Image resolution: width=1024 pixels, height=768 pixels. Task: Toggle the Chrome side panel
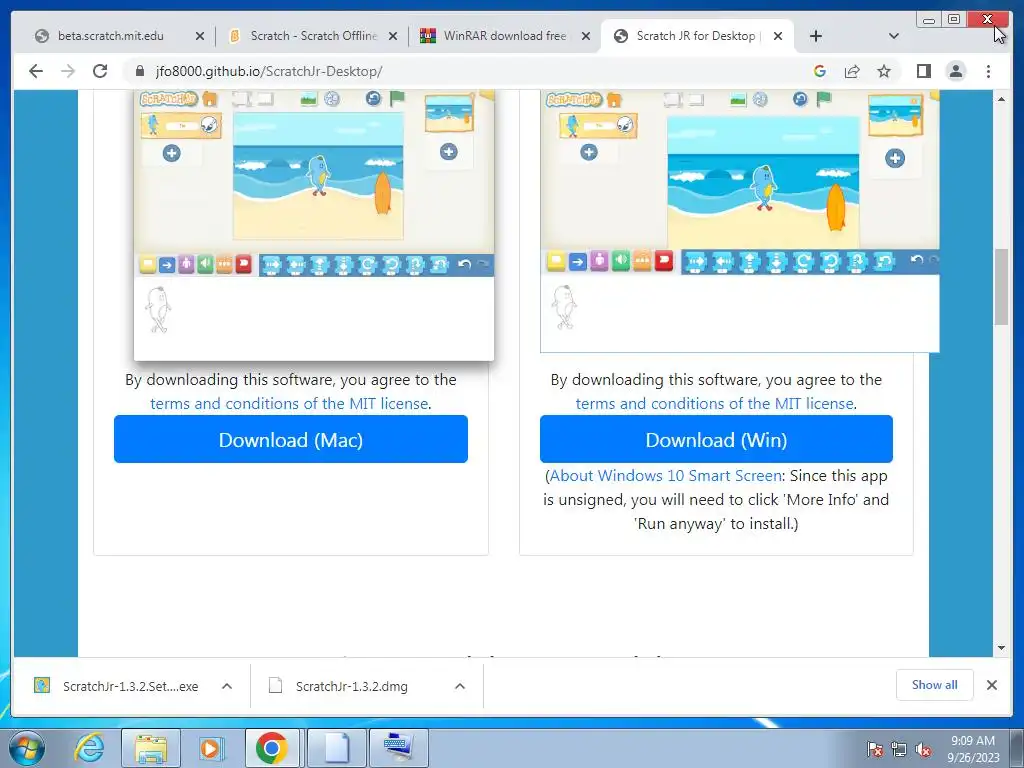coord(923,71)
